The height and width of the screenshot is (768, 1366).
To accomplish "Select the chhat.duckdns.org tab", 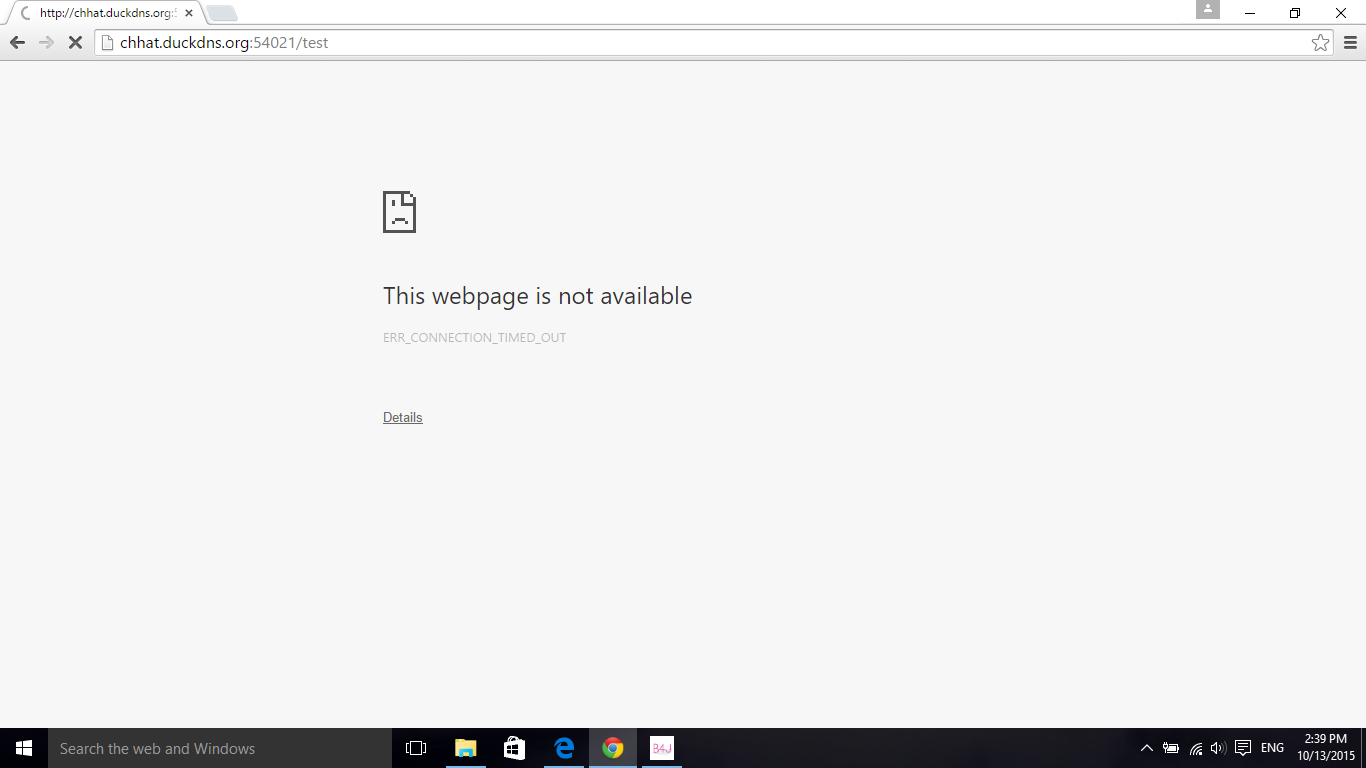I will tap(105, 14).
